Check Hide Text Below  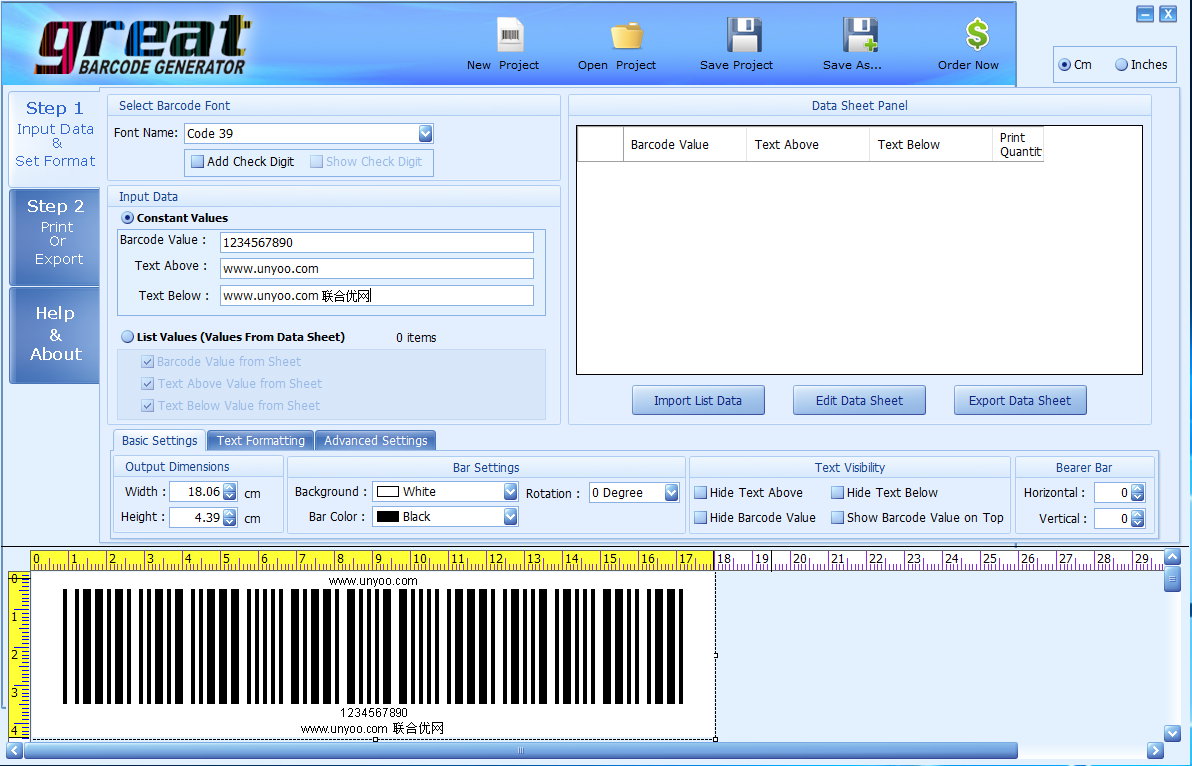point(838,492)
